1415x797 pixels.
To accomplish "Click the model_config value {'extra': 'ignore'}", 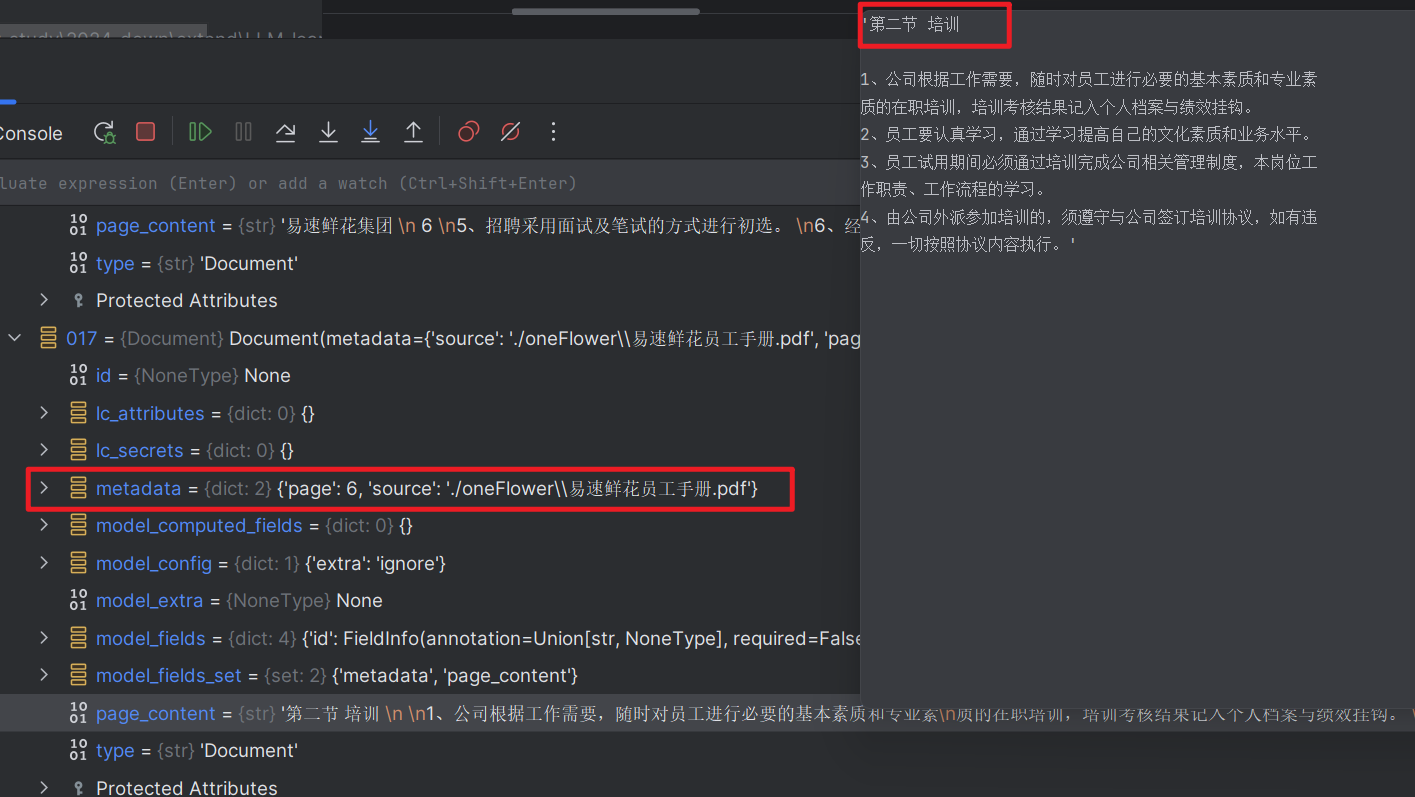I will (375, 563).
